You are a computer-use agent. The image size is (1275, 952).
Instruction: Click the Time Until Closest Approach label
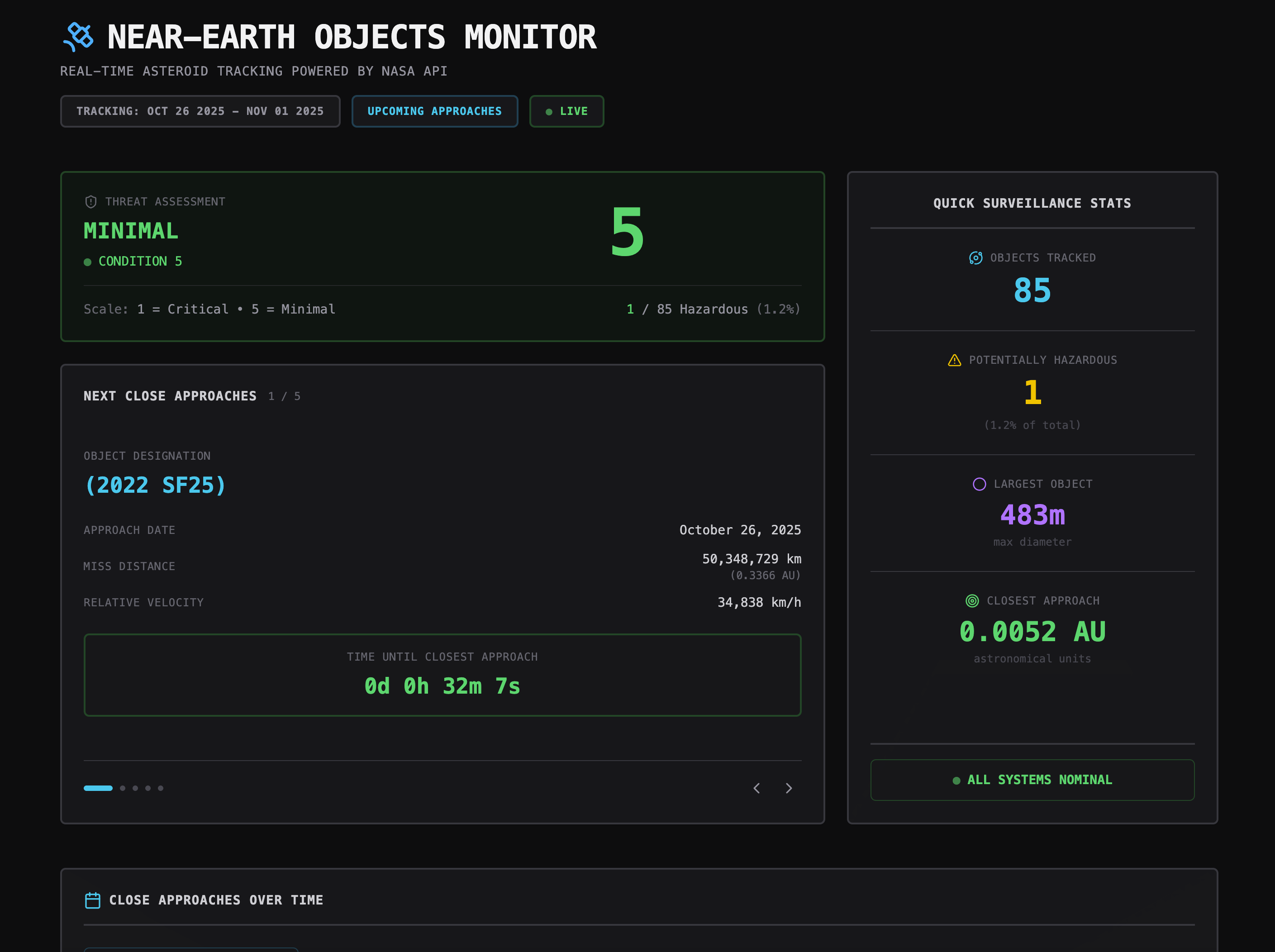click(x=442, y=657)
